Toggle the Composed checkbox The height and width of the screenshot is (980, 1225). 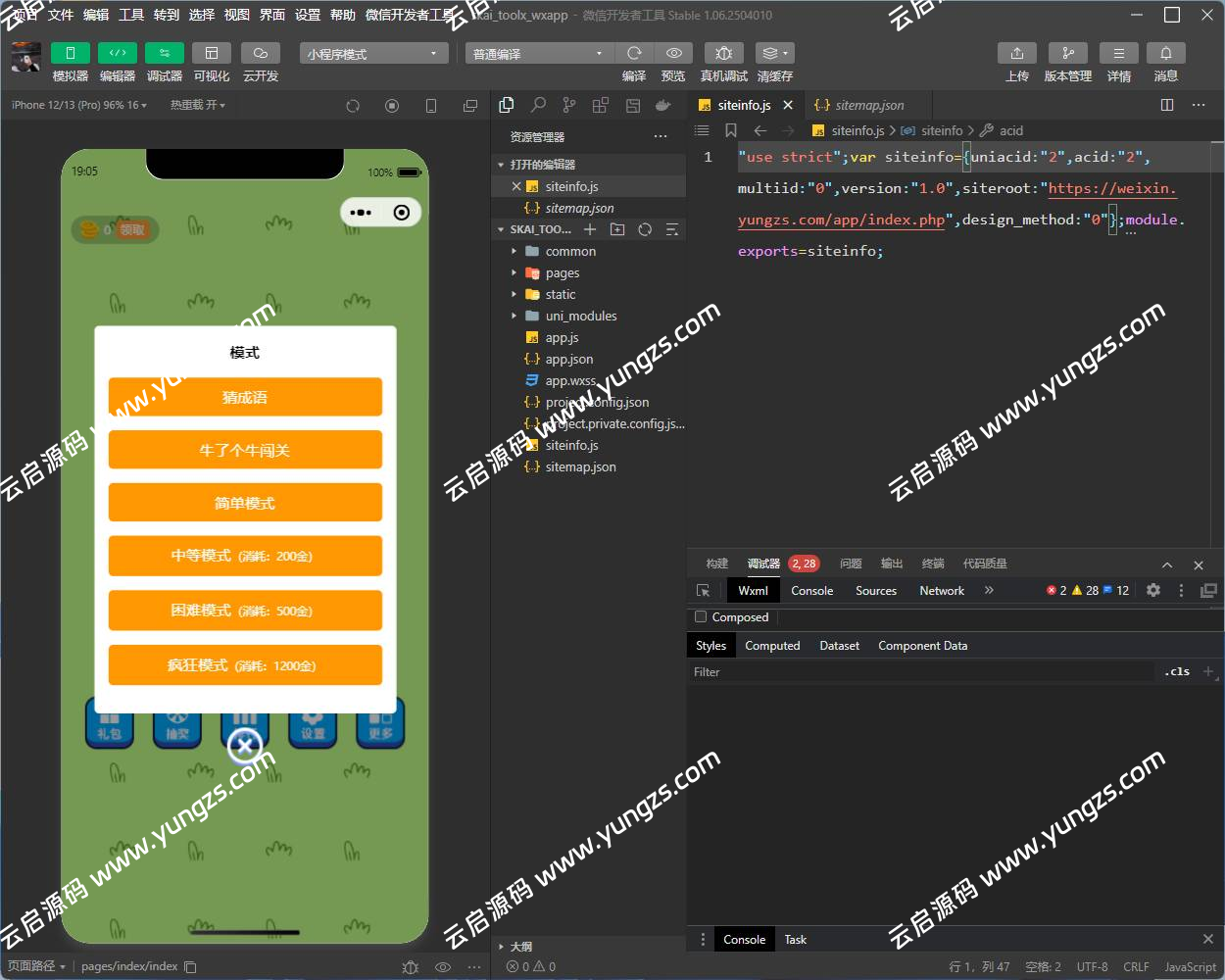click(x=701, y=617)
